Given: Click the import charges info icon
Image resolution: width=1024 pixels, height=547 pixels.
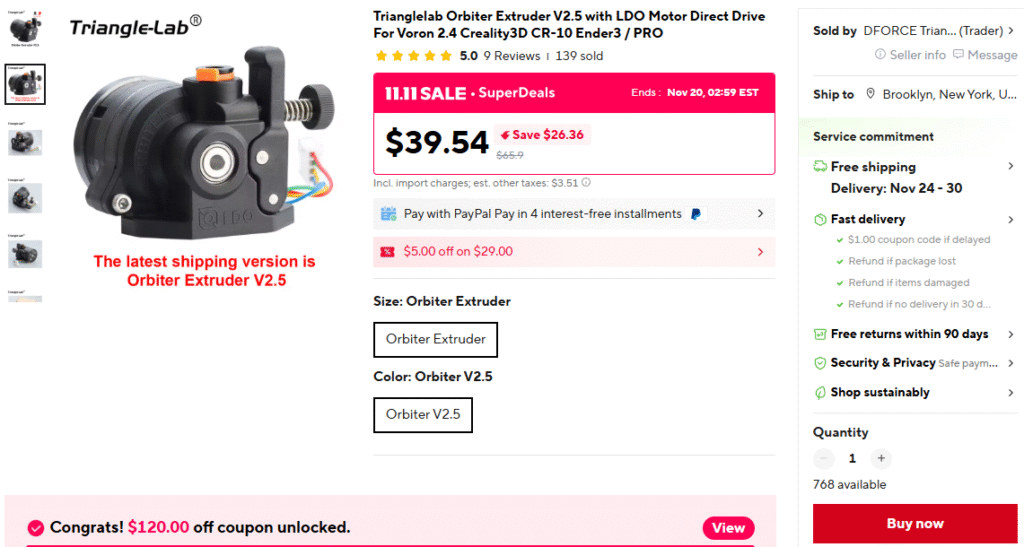Looking at the screenshot, I should point(586,183).
